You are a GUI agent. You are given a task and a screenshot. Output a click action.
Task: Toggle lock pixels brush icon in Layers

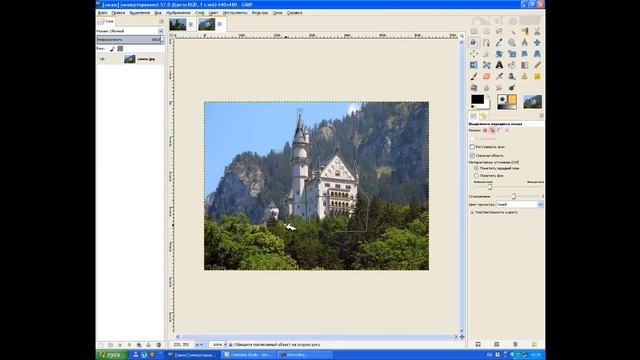click(x=112, y=49)
